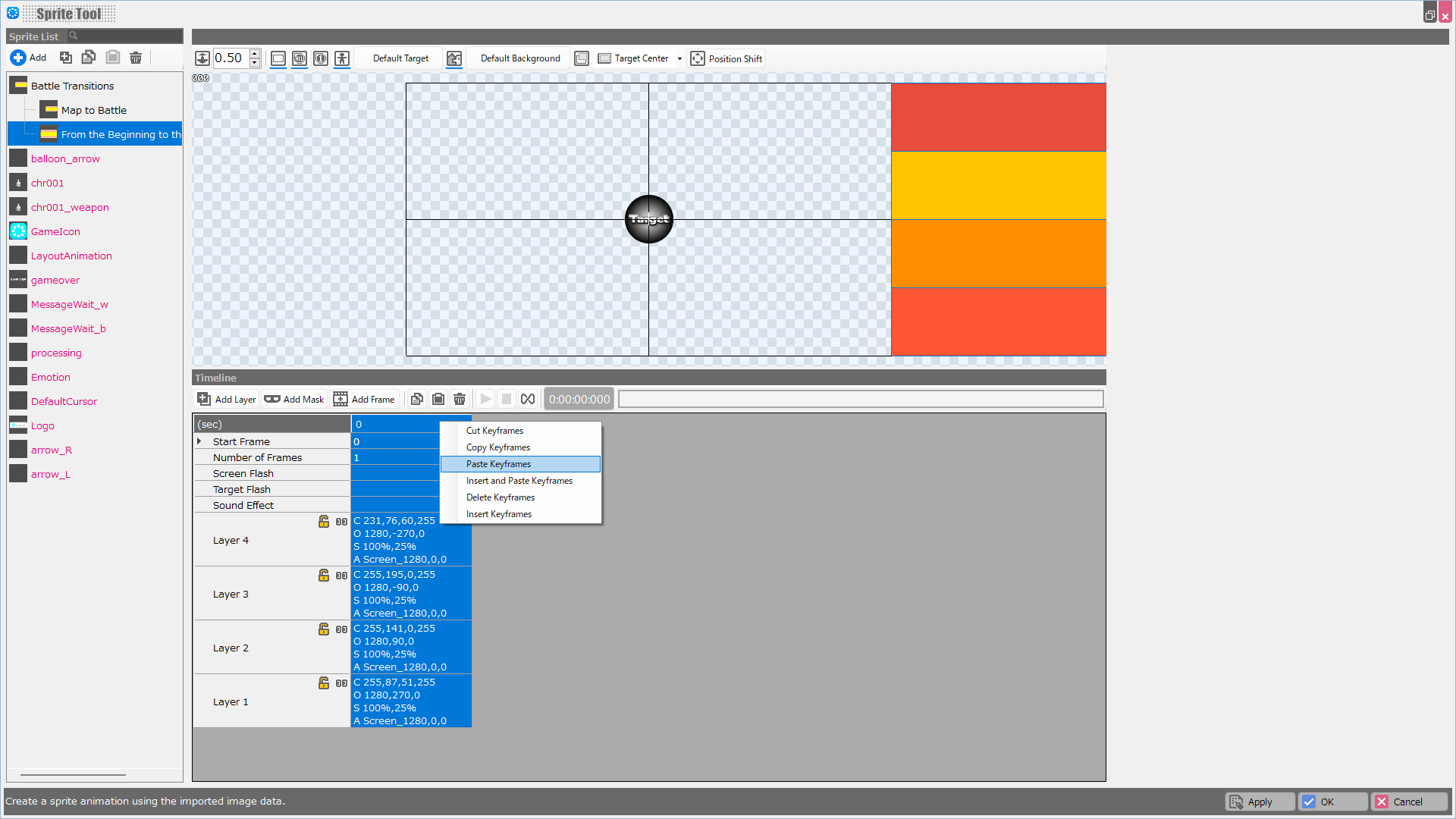Toggle the visibility icon on Layer 1
The height and width of the screenshot is (819, 1456).
coord(340,684)
